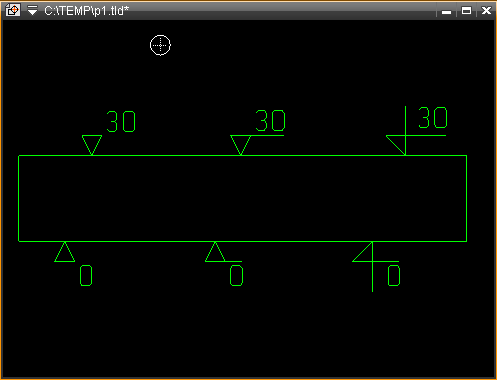This screenshot has height=380, width=497.
Task: Click the bottom-middle 0 value text
Action: (x=236, y=275)
